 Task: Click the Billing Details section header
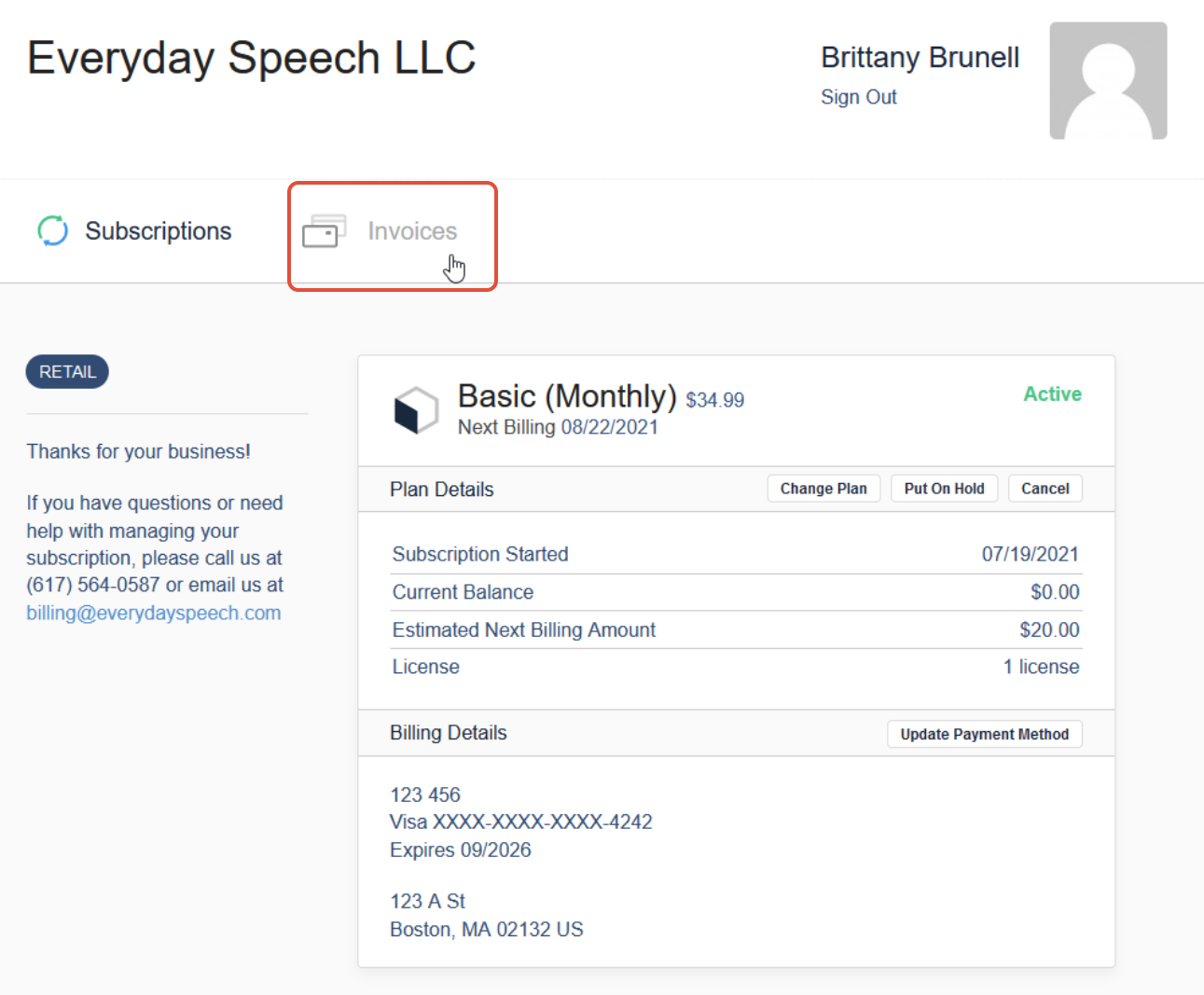448,733
